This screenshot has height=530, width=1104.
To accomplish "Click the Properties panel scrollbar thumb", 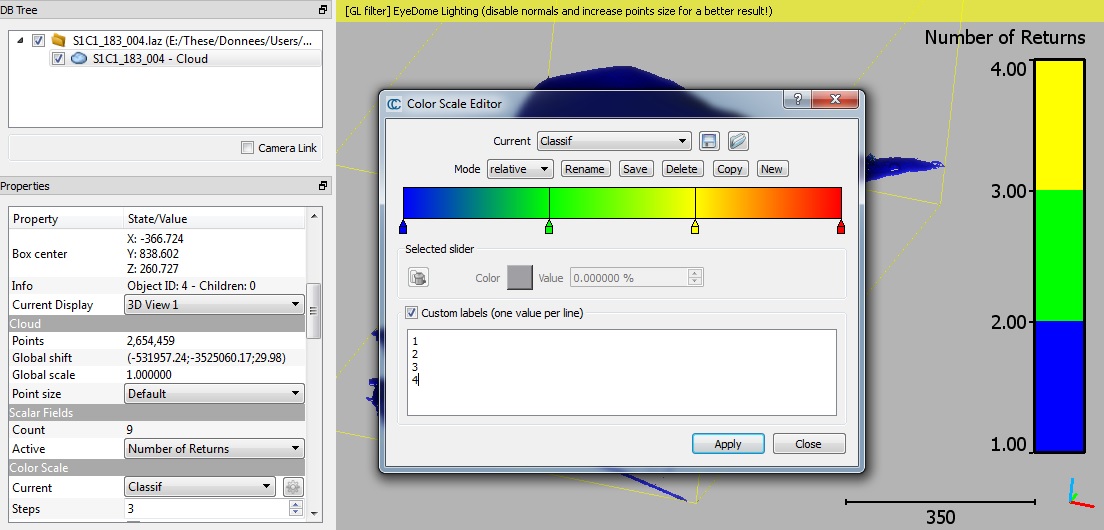I will [x=314, y=310].
